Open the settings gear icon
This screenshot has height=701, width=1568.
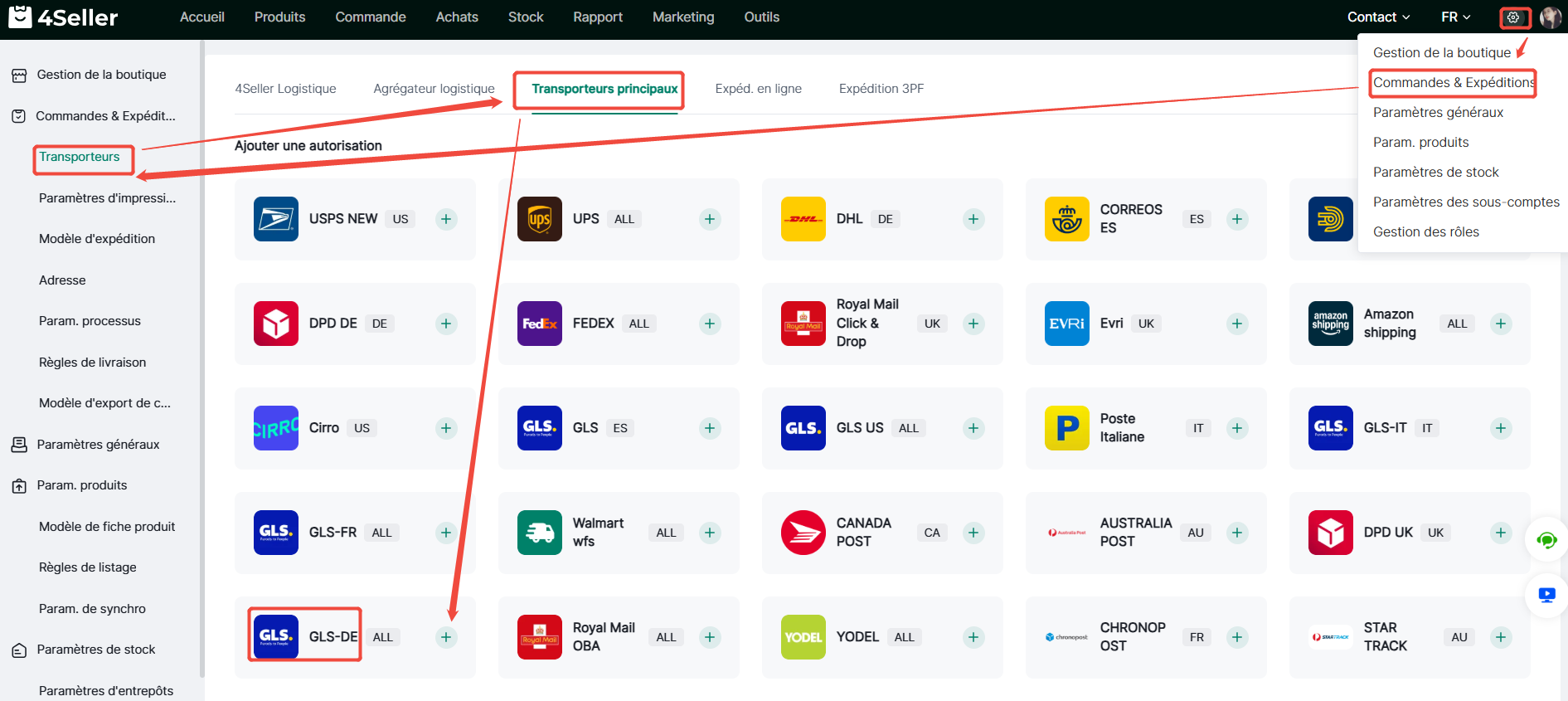tap(1513, 17)
